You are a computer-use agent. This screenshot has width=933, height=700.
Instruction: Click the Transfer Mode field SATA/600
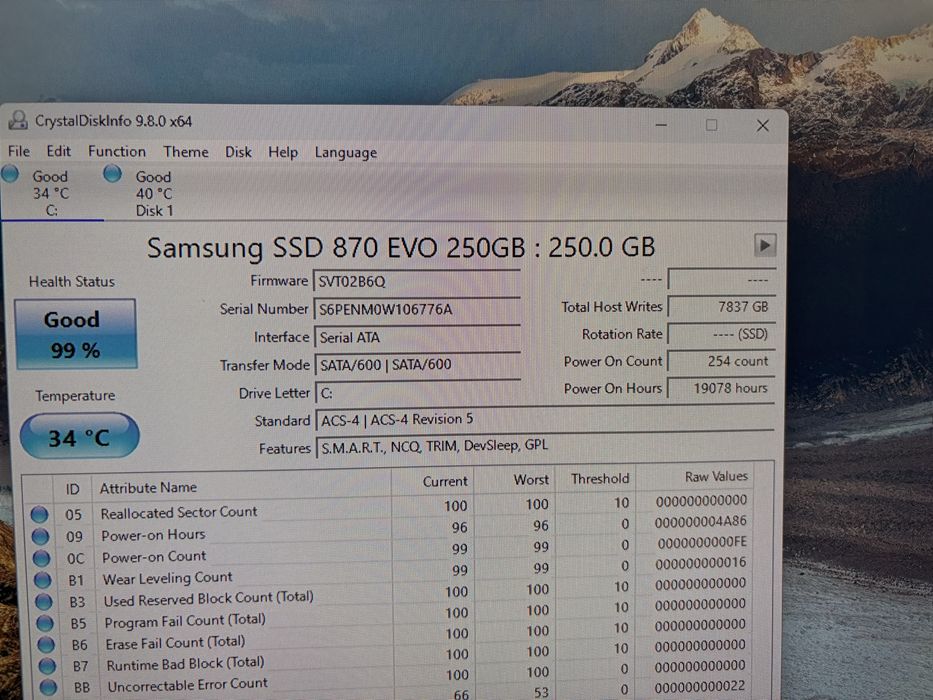tap(418, 364)
